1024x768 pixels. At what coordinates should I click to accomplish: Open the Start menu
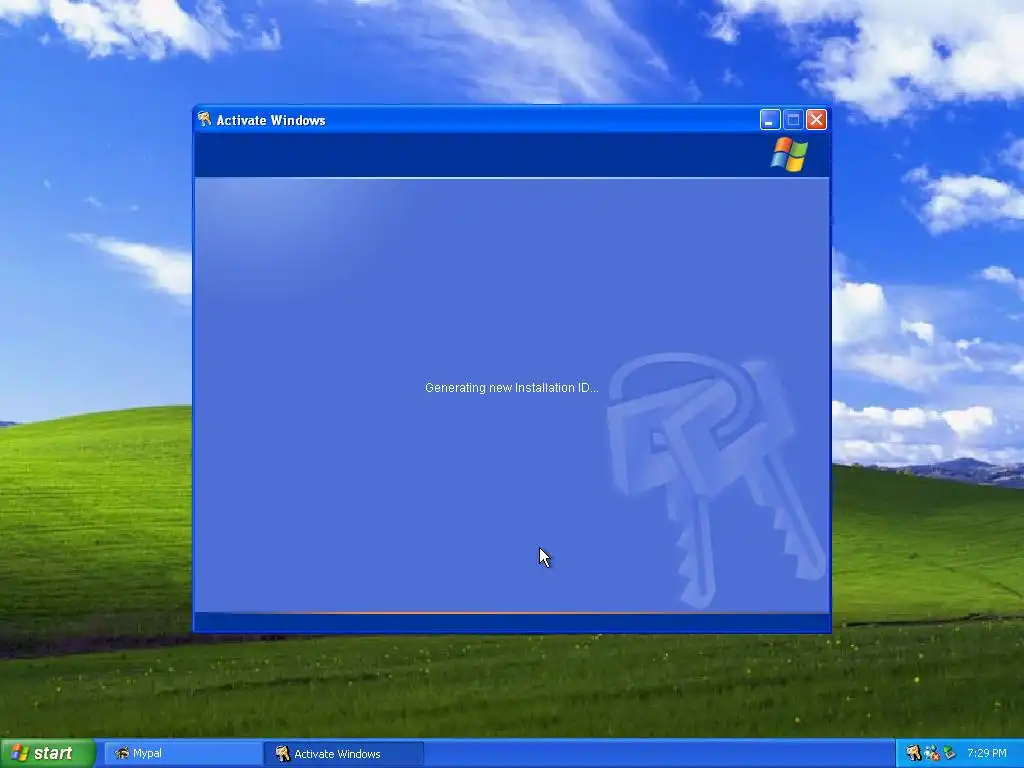(48, 753)
